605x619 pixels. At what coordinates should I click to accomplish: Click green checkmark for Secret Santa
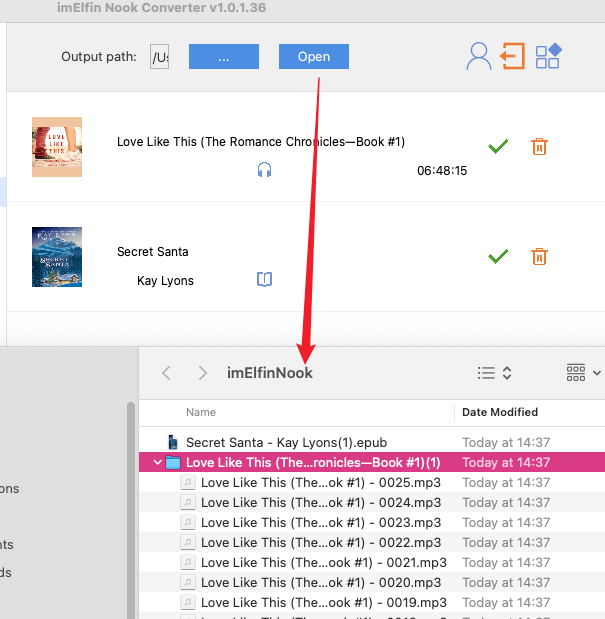[x=498, y=256]
